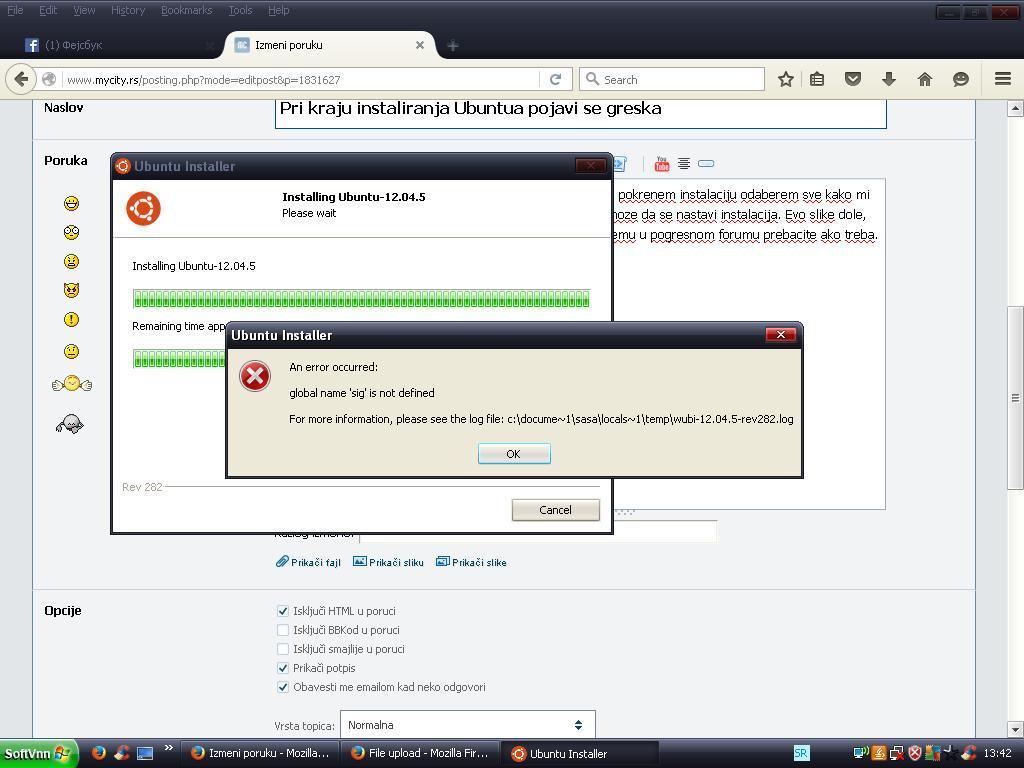
Task: Switch to Ubuntu Installer taskbar window
Action: [579, 754]
